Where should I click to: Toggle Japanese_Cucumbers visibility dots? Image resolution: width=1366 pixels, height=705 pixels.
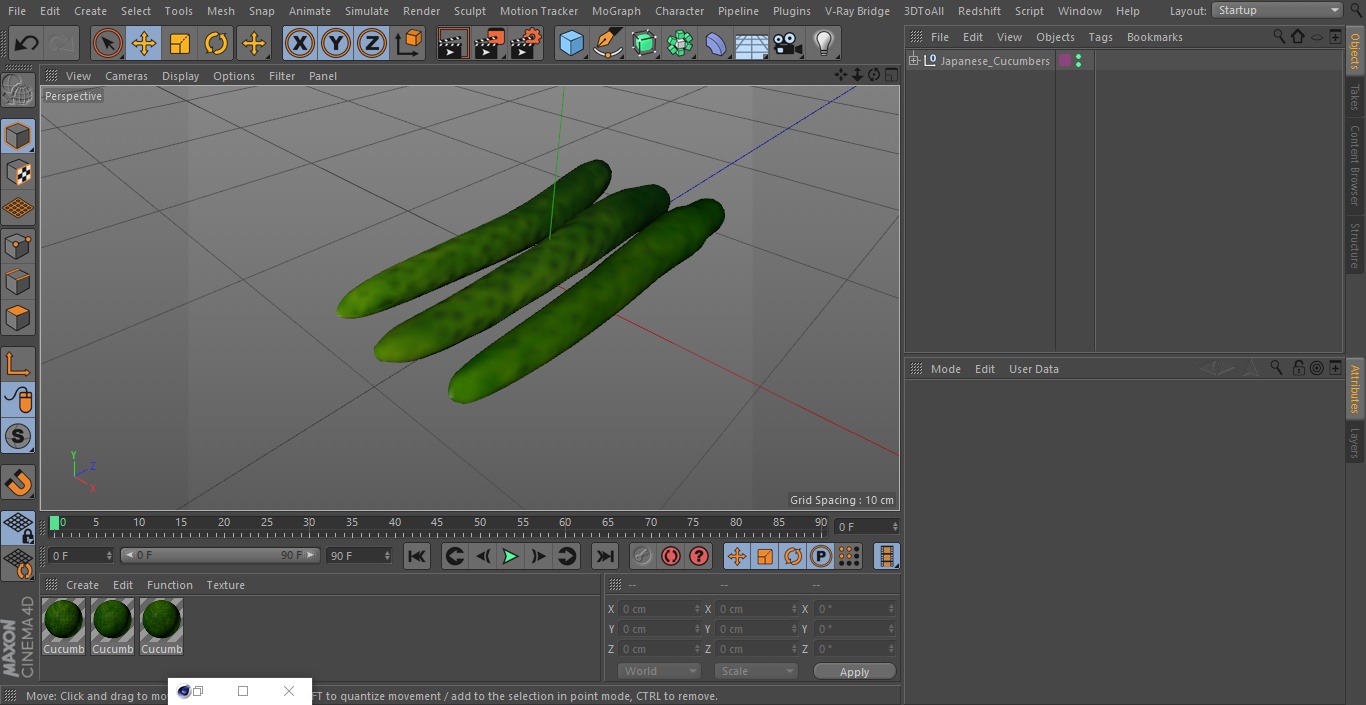point(1078,61)
